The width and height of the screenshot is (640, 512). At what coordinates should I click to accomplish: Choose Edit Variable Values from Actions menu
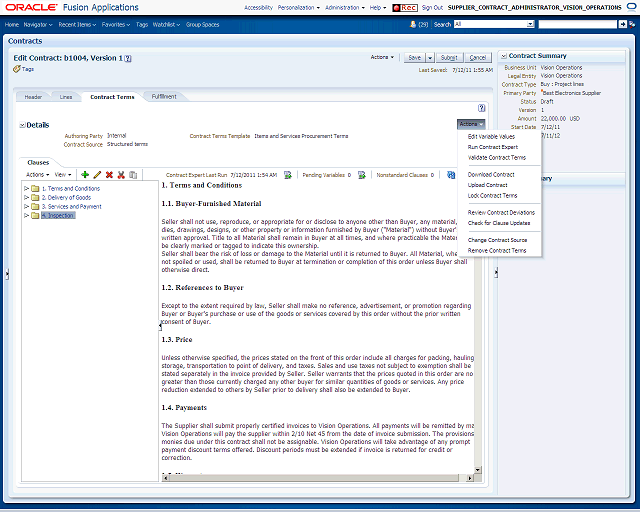(491, 137)
